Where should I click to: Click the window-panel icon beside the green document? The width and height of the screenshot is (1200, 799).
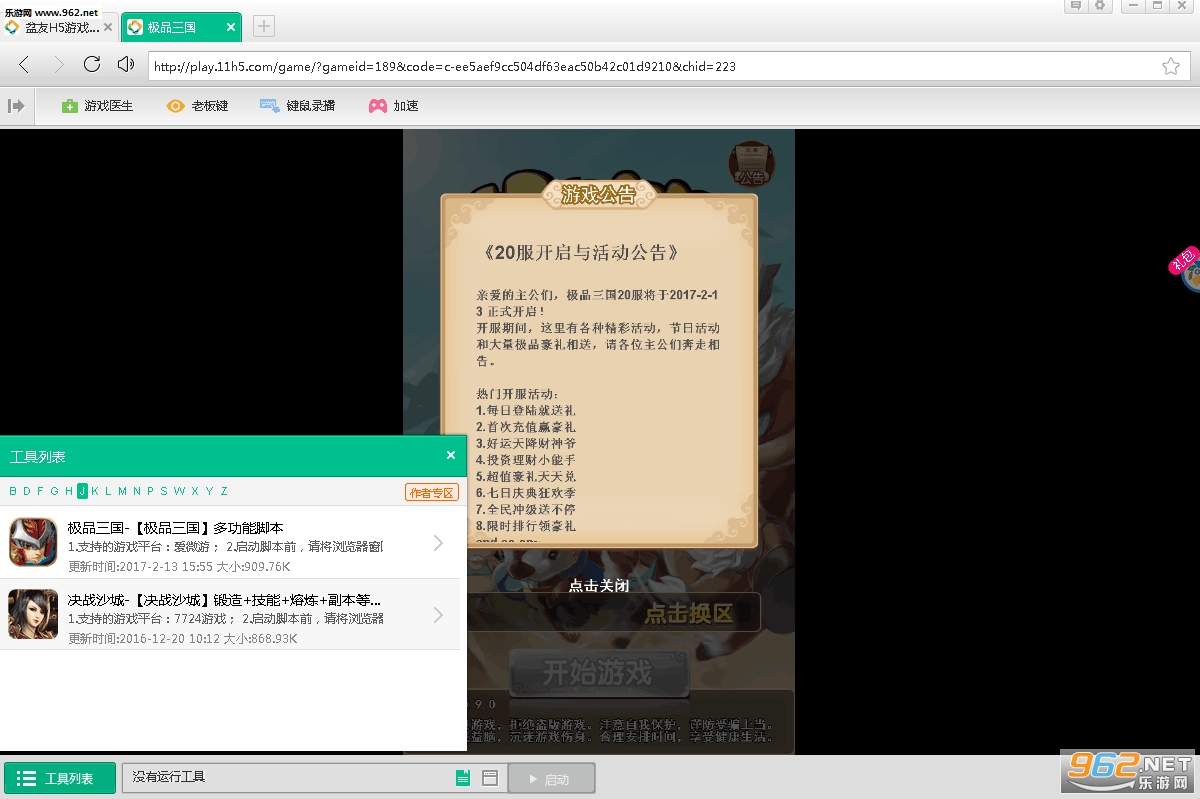pos(490,777)
